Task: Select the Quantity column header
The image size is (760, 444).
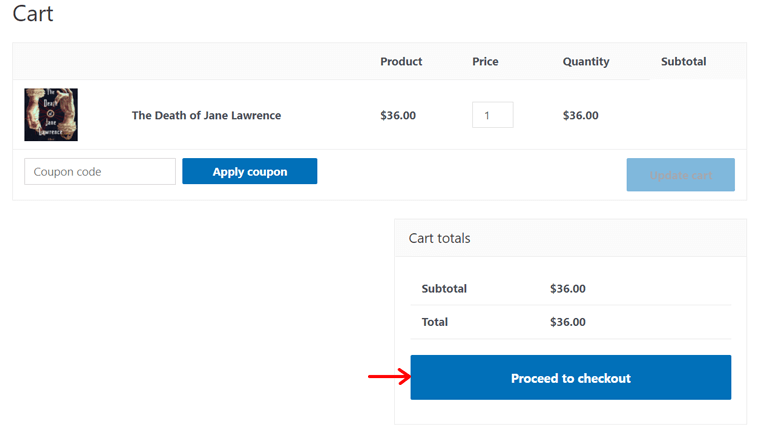Action: pos(586,61)
